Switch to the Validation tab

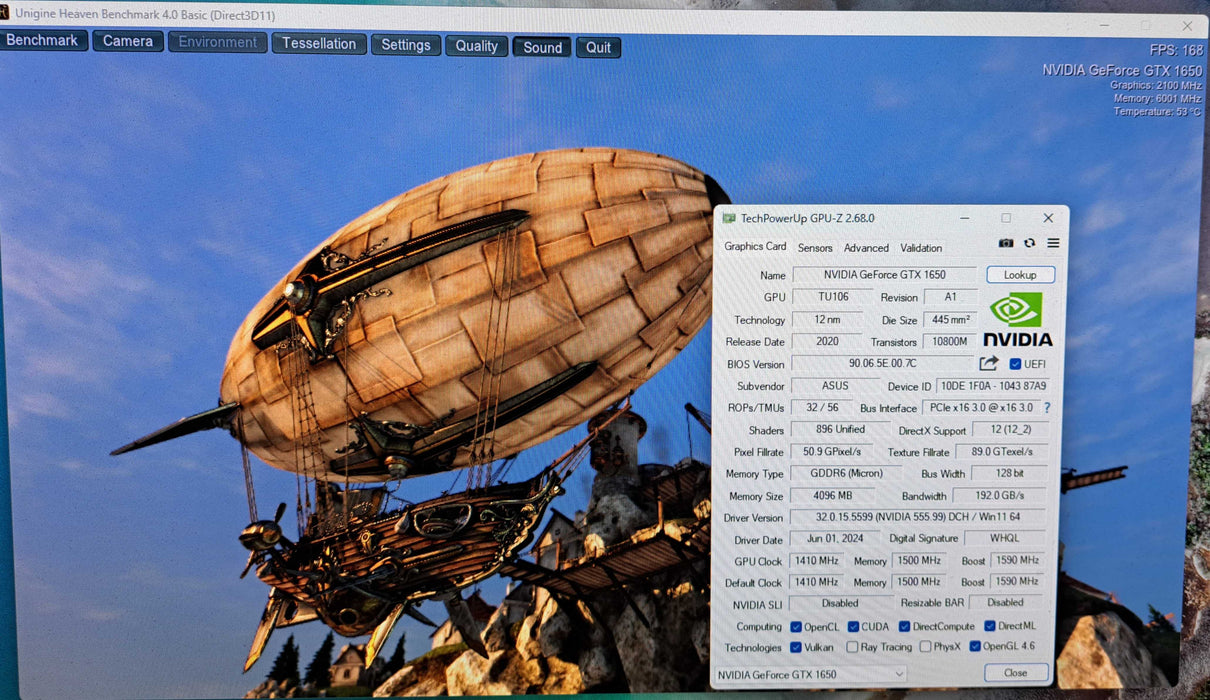pyautogui.click(x=921, y=248)
